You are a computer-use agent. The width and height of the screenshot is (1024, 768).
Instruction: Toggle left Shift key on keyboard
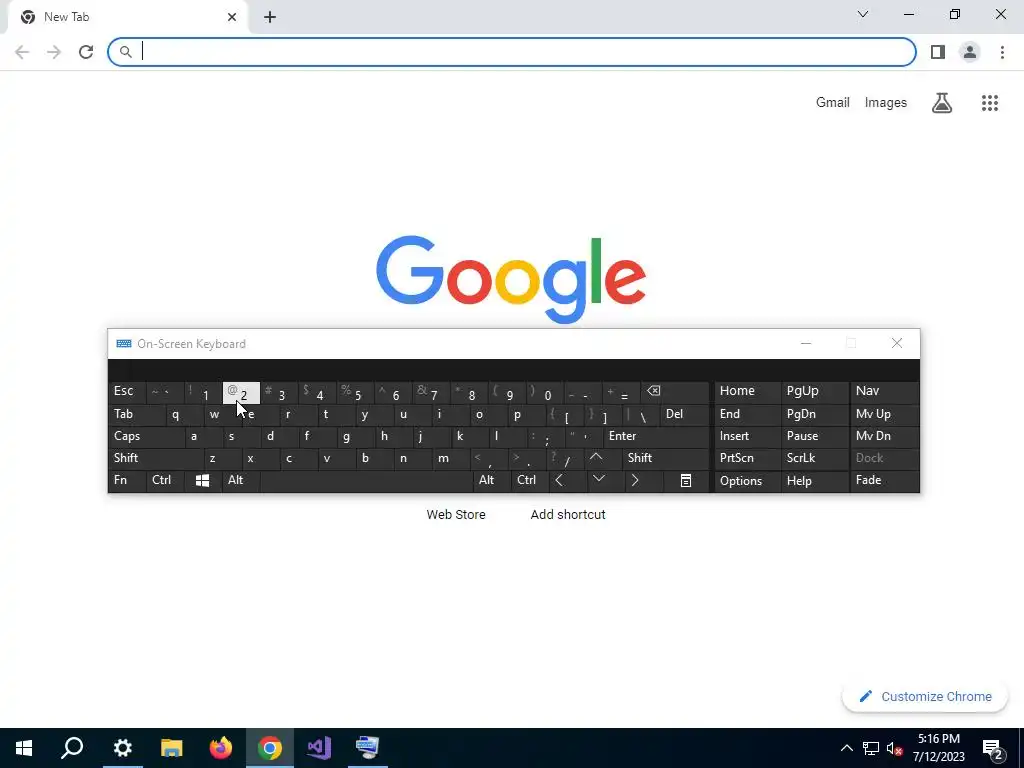pos(155,458)
